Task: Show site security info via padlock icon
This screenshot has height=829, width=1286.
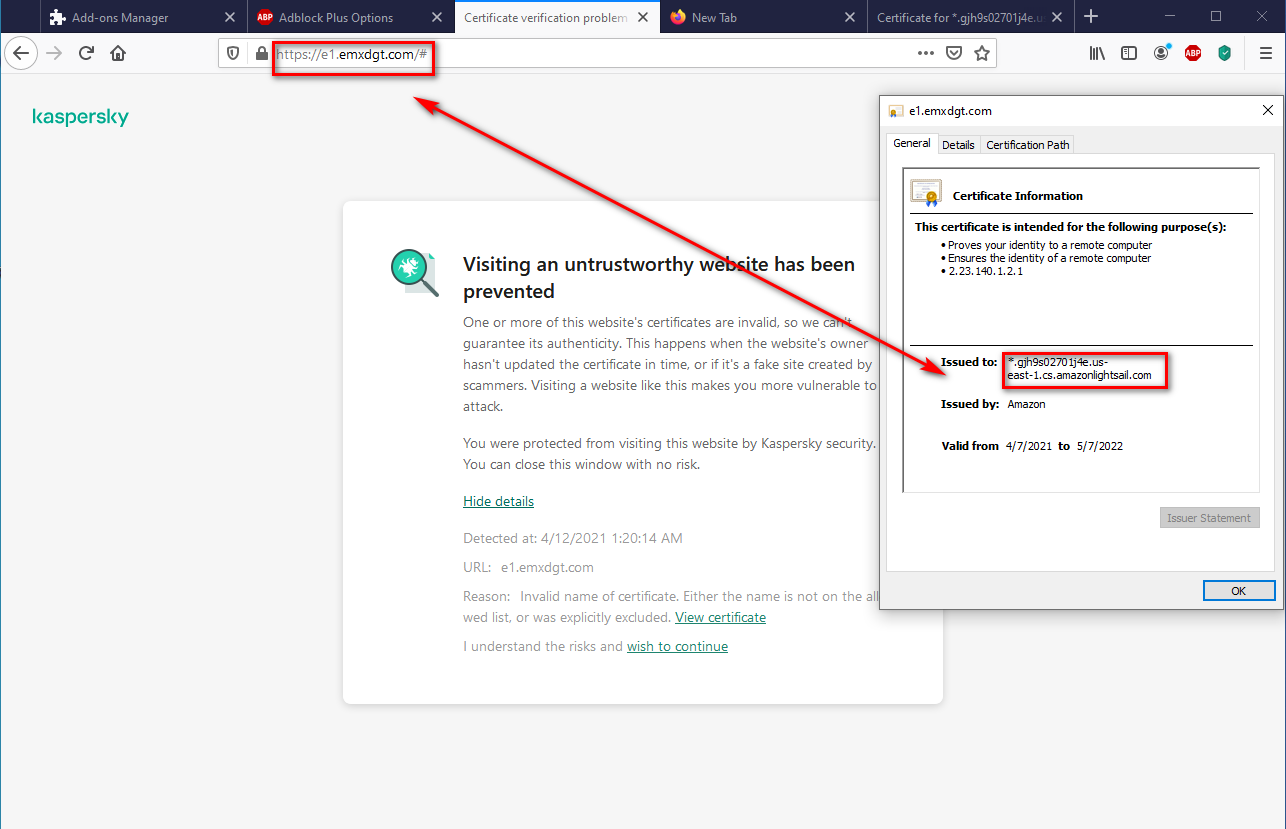Action: click(x=261, y=54)
